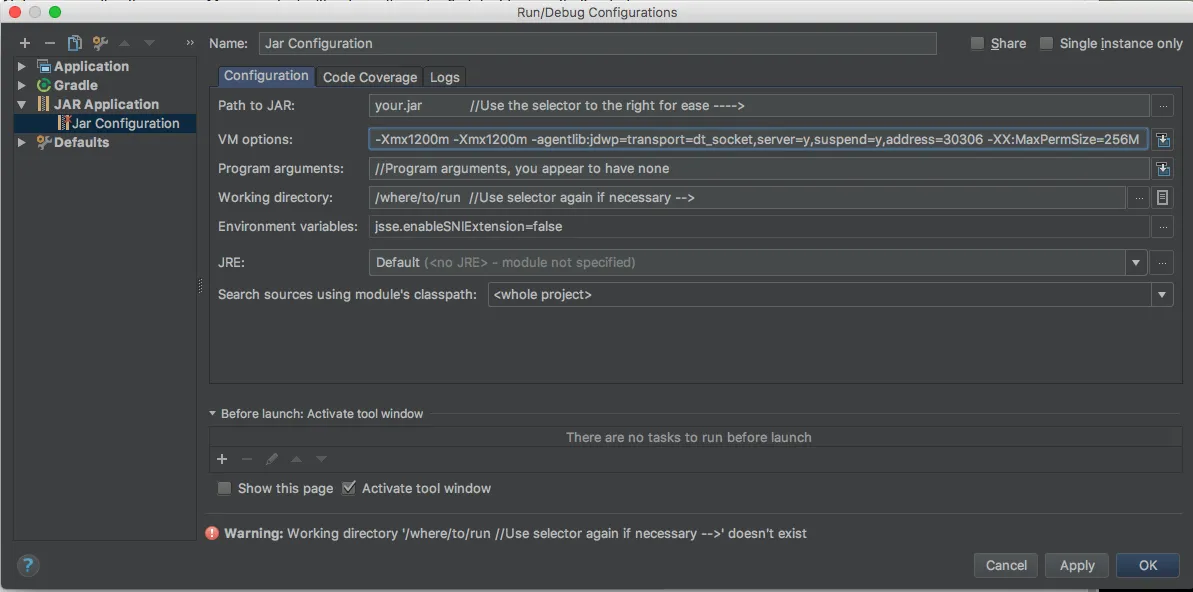Remove the selected configuration
This screenshot has width=1193, height=592.
pyautogui.click(x=49, y=43)
